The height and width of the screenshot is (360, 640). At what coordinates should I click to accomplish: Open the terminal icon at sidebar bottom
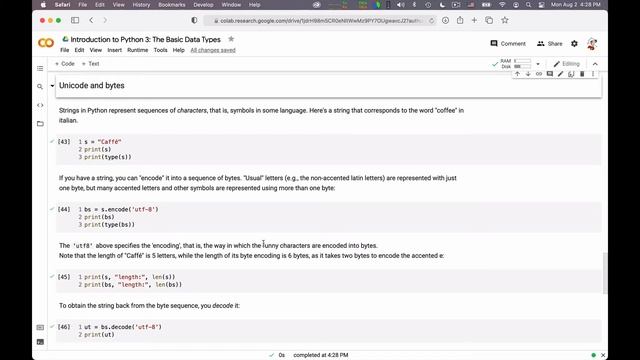[40, 342]
